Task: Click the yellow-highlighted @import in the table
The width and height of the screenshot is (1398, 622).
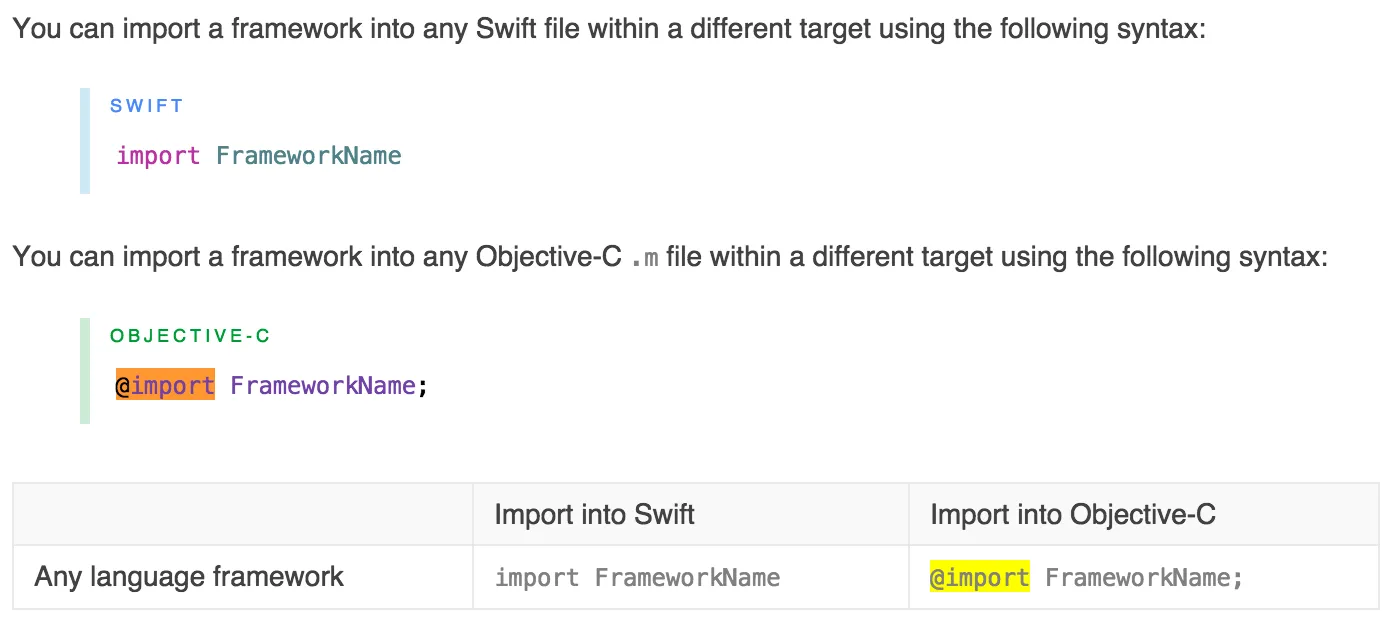Action: pos(979,578)
